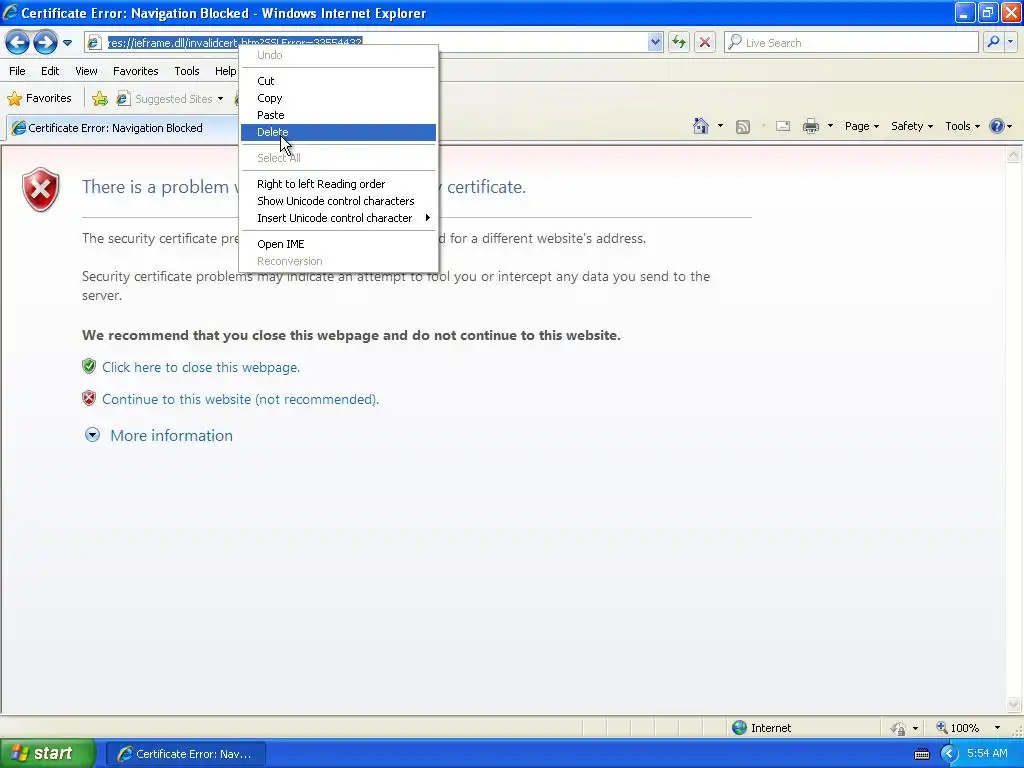Open the command bar Tools menu

[x=963, y=126]
